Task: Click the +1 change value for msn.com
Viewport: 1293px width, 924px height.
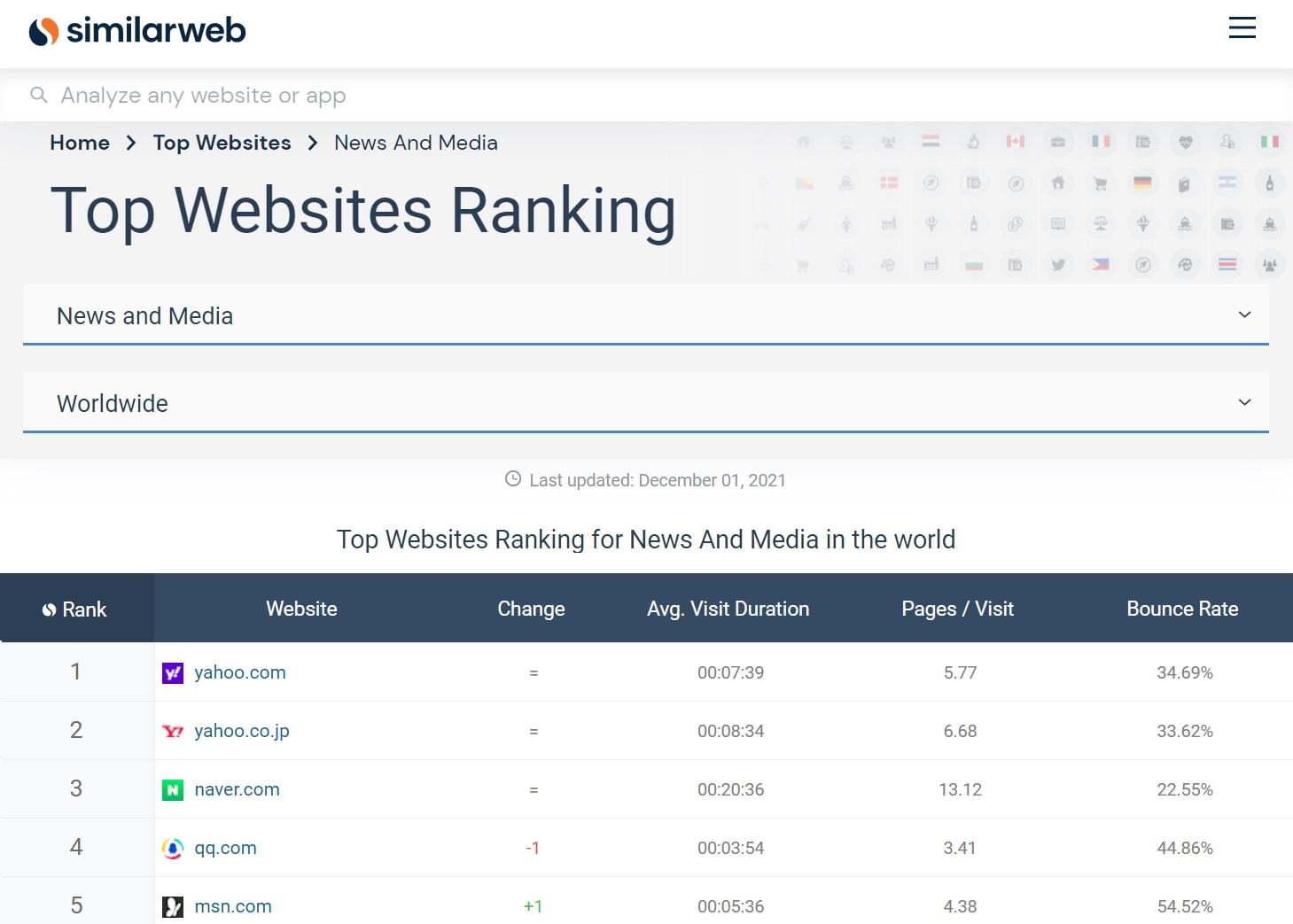Action: 533,906
